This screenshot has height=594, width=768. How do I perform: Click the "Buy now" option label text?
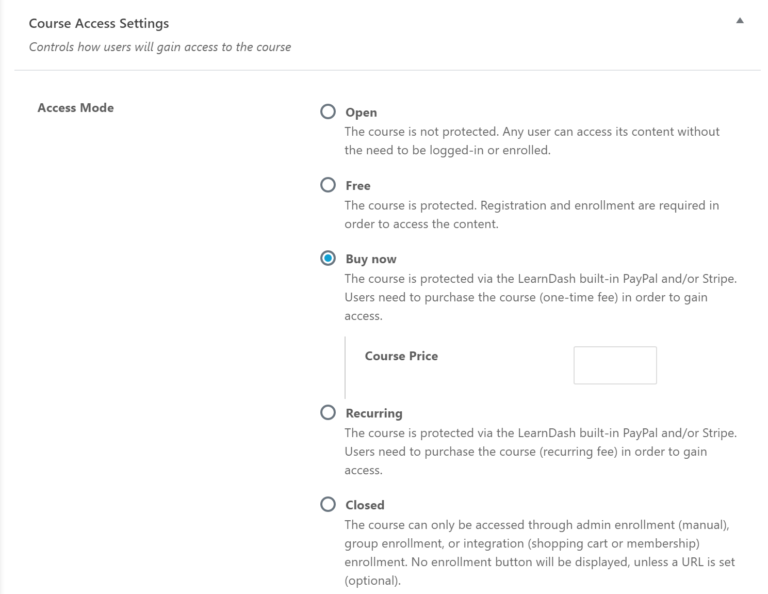[x=370, y=259]
